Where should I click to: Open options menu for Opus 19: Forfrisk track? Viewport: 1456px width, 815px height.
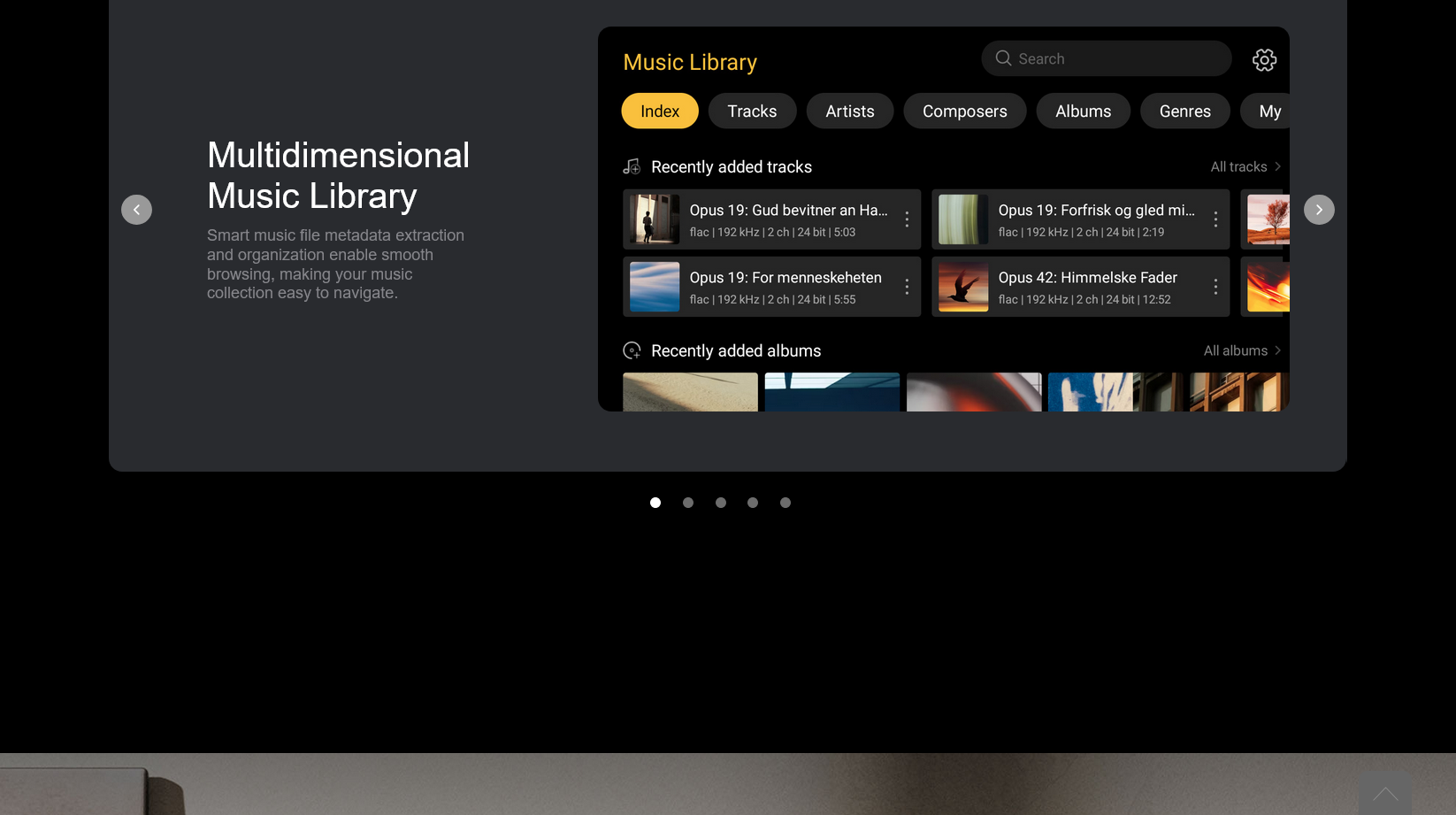[1215, 219]
